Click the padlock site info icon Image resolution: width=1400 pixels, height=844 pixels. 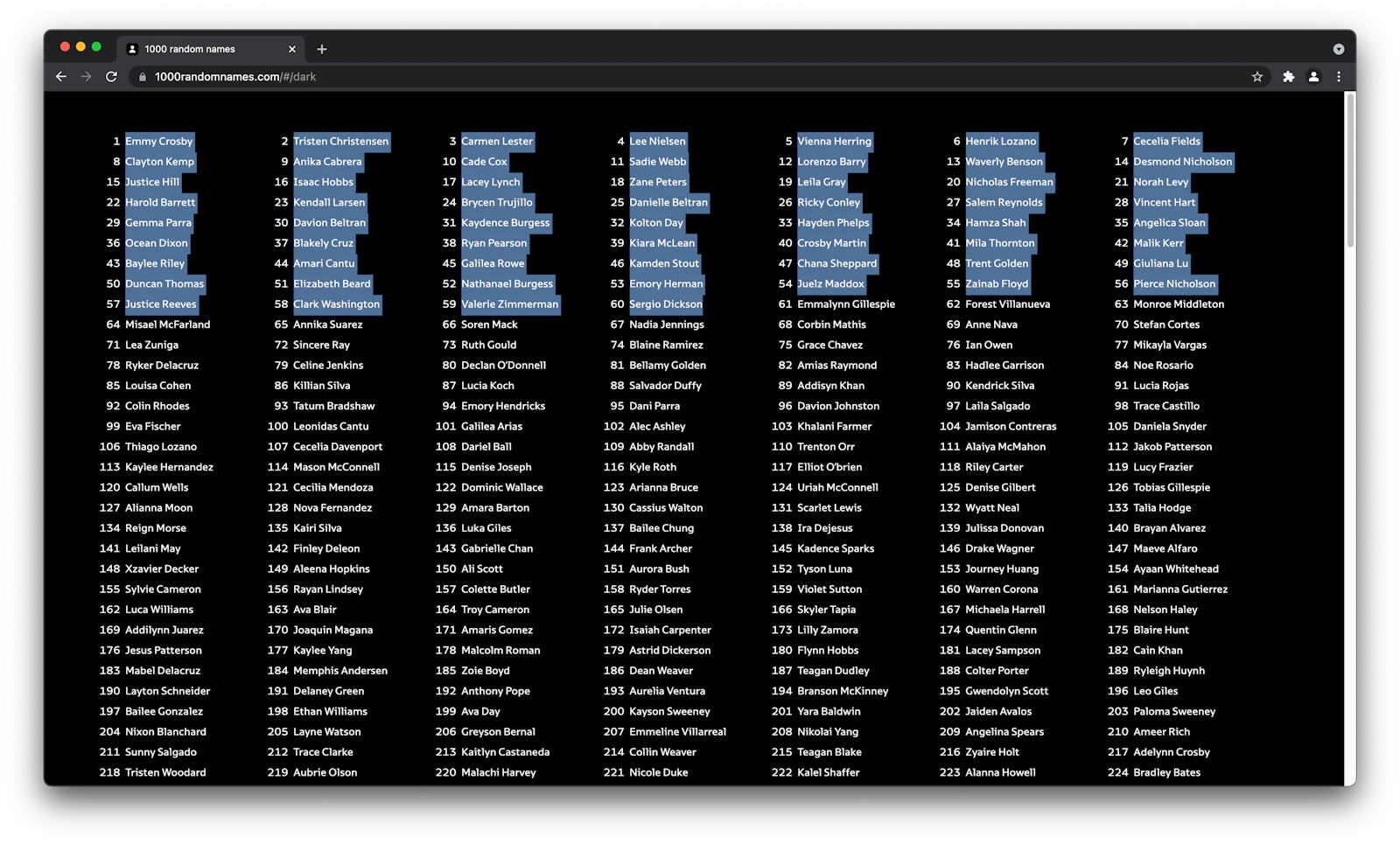pyautogui.click(x=143, y=77)
